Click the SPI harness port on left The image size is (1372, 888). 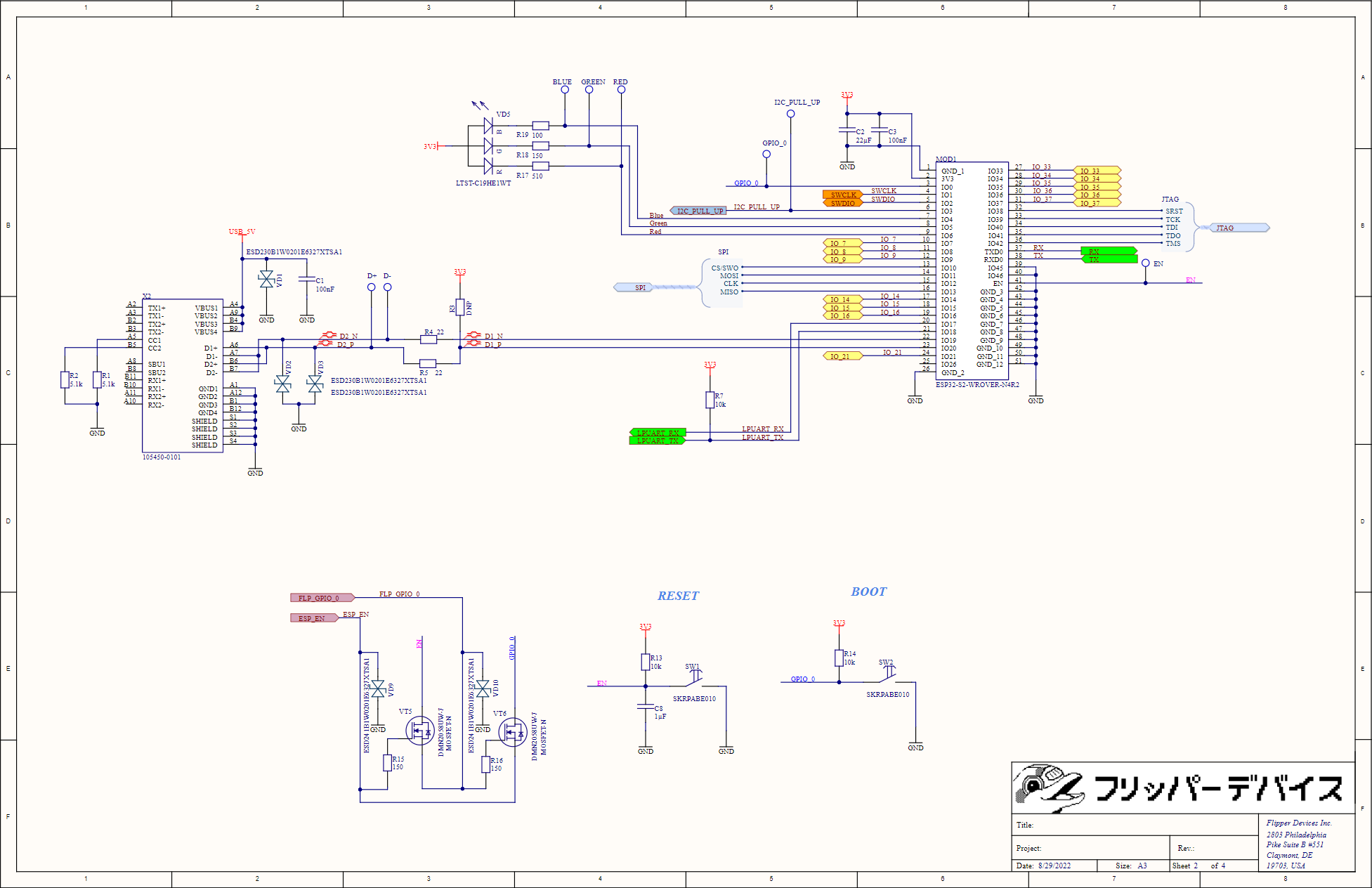pyautogui.click(x=634, y=287)
